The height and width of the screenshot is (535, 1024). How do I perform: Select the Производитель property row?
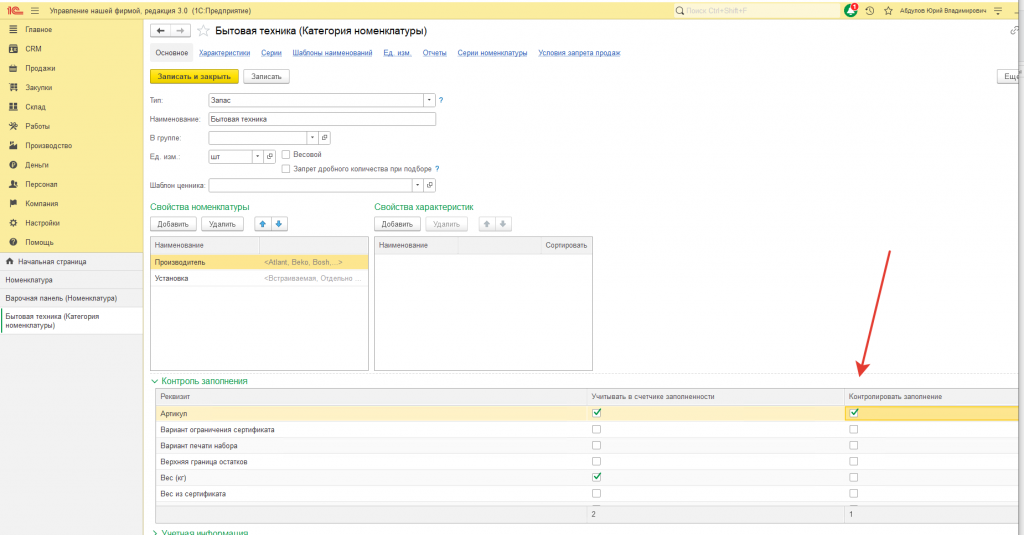(259, 262)
